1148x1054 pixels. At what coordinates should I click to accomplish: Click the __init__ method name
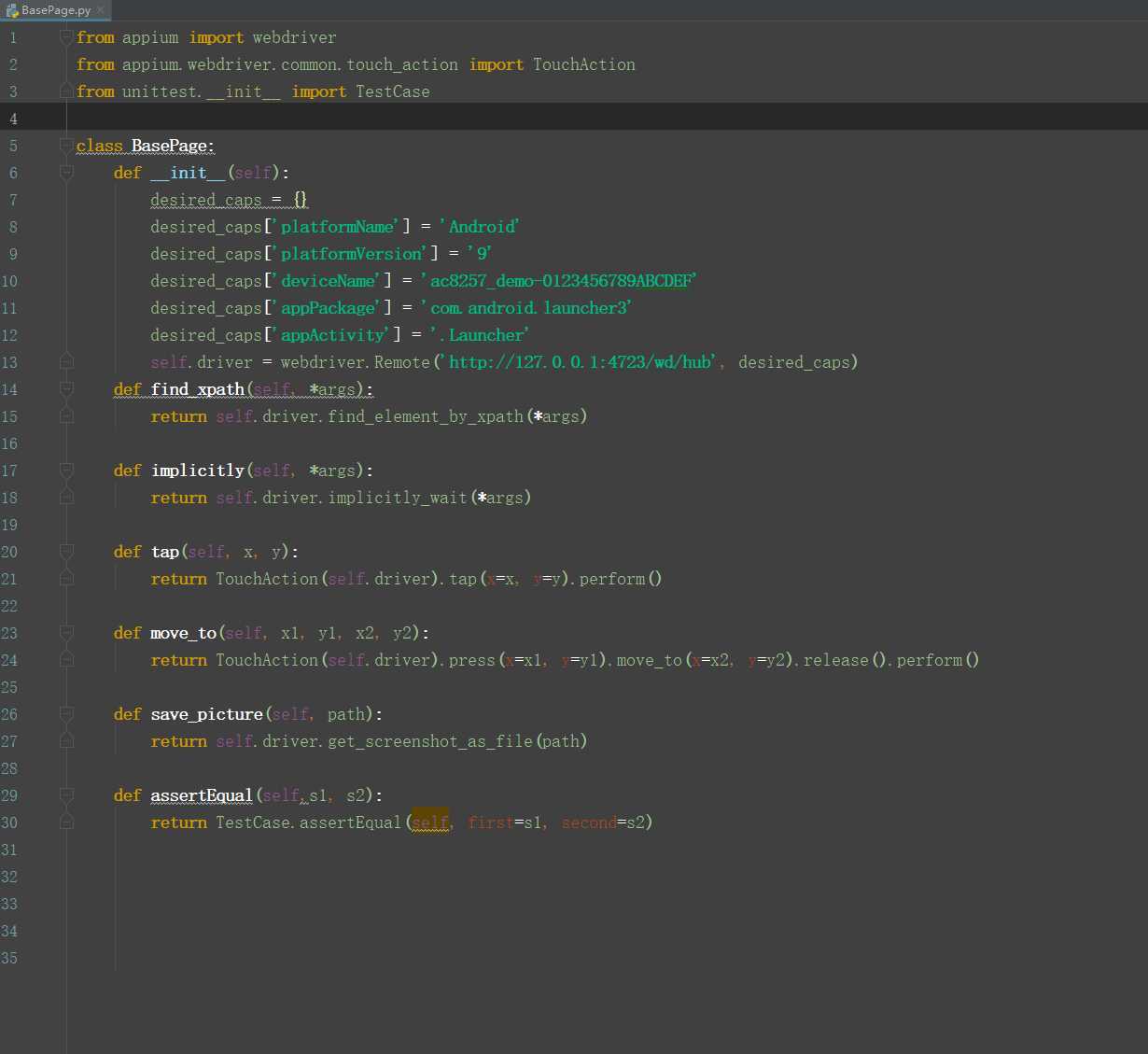coord(188,173)
